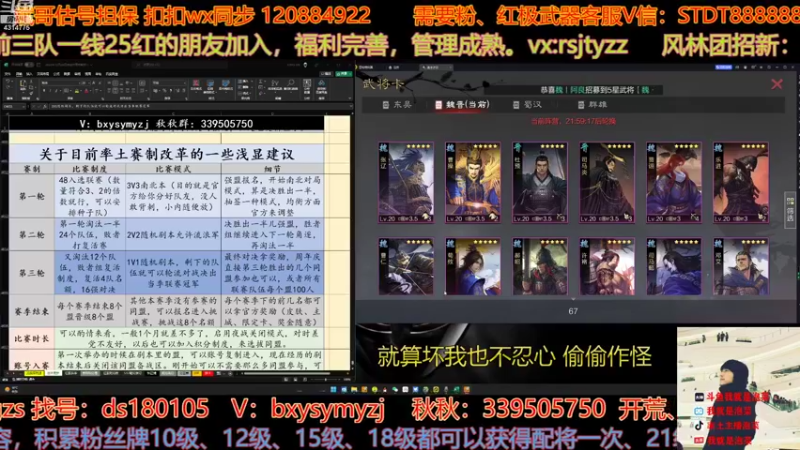Switch to the 数据 ribbon tab
This screenshot has height=450, width=800.
click(x=66, y=74)
